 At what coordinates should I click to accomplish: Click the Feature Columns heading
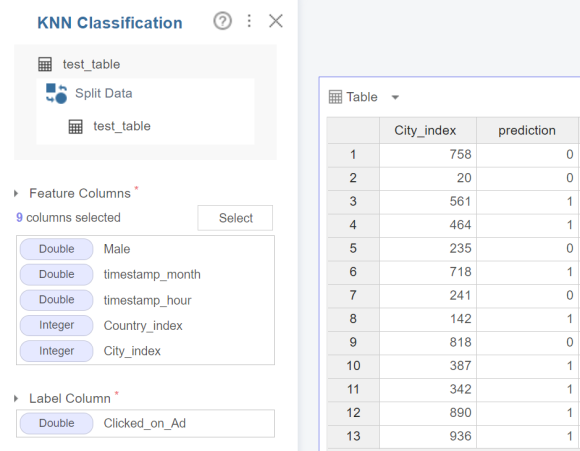[x=80, y=193]
